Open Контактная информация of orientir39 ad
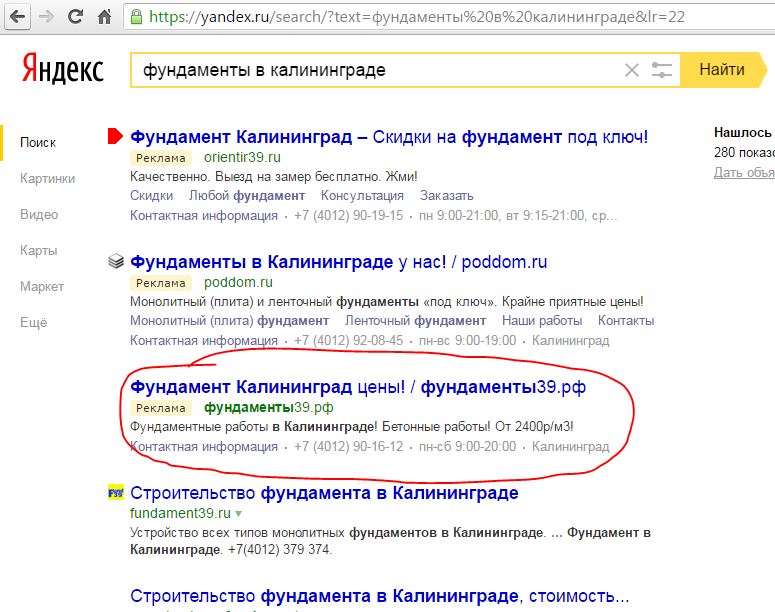 (x=204, y=216)
